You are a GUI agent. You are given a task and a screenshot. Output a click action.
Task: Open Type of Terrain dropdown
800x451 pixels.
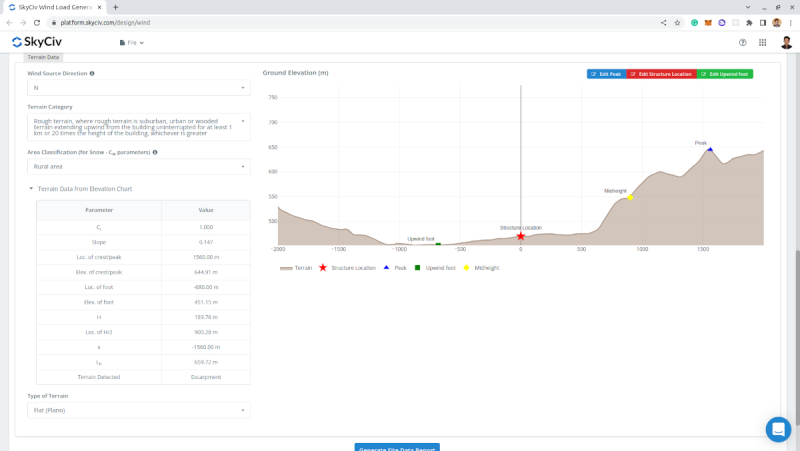[x=138, y=410]
